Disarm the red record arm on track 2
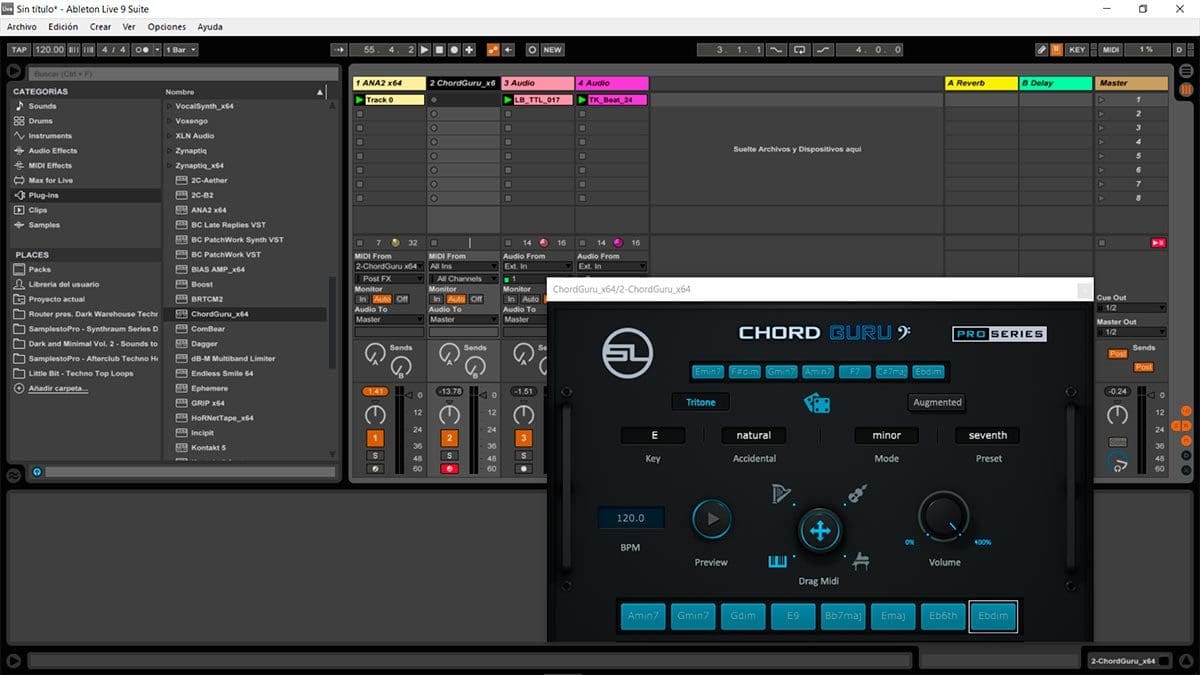 pyautogui.click(x=449, y=468)
